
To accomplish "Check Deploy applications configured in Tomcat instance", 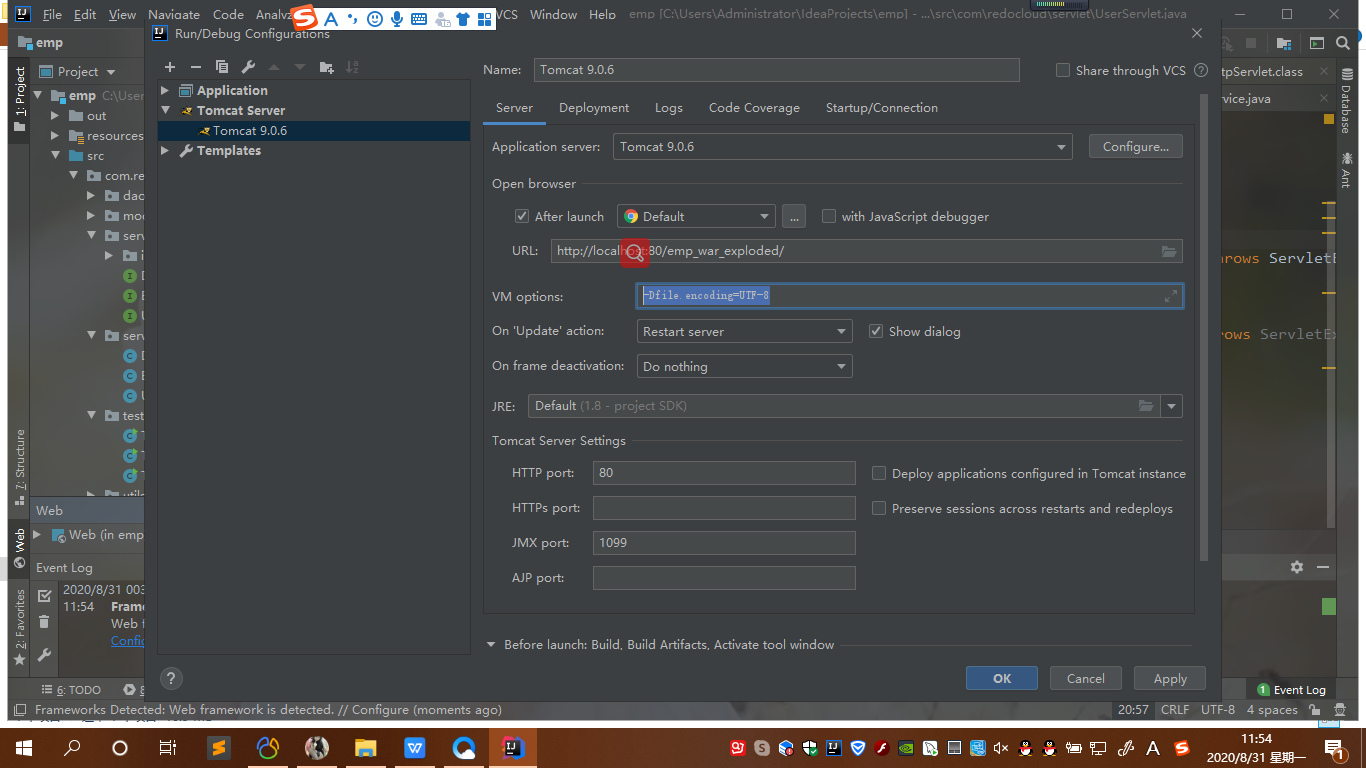I will click(x=879, y=473).
